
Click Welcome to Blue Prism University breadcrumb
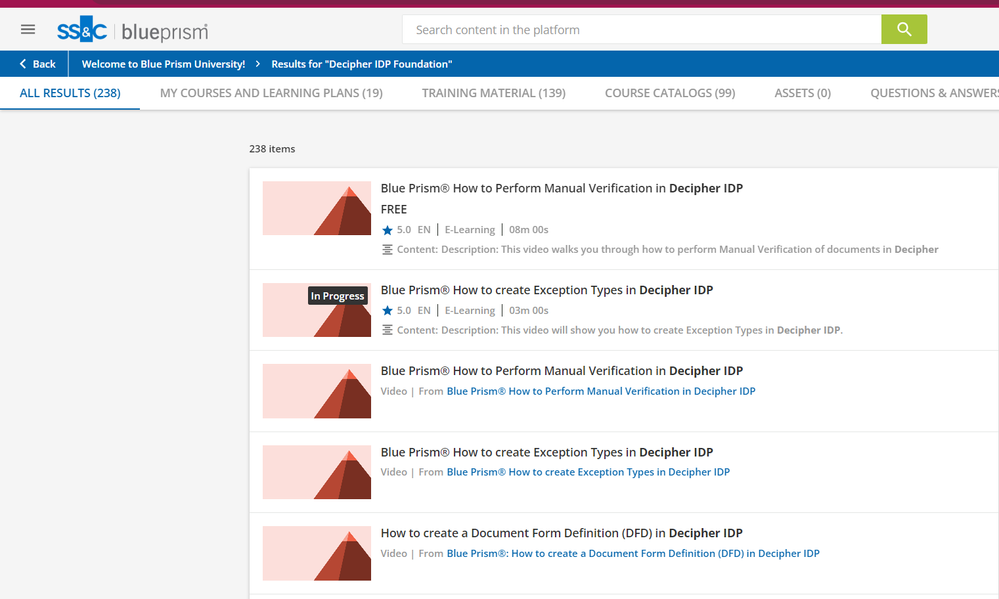click(x=163, y=64)
